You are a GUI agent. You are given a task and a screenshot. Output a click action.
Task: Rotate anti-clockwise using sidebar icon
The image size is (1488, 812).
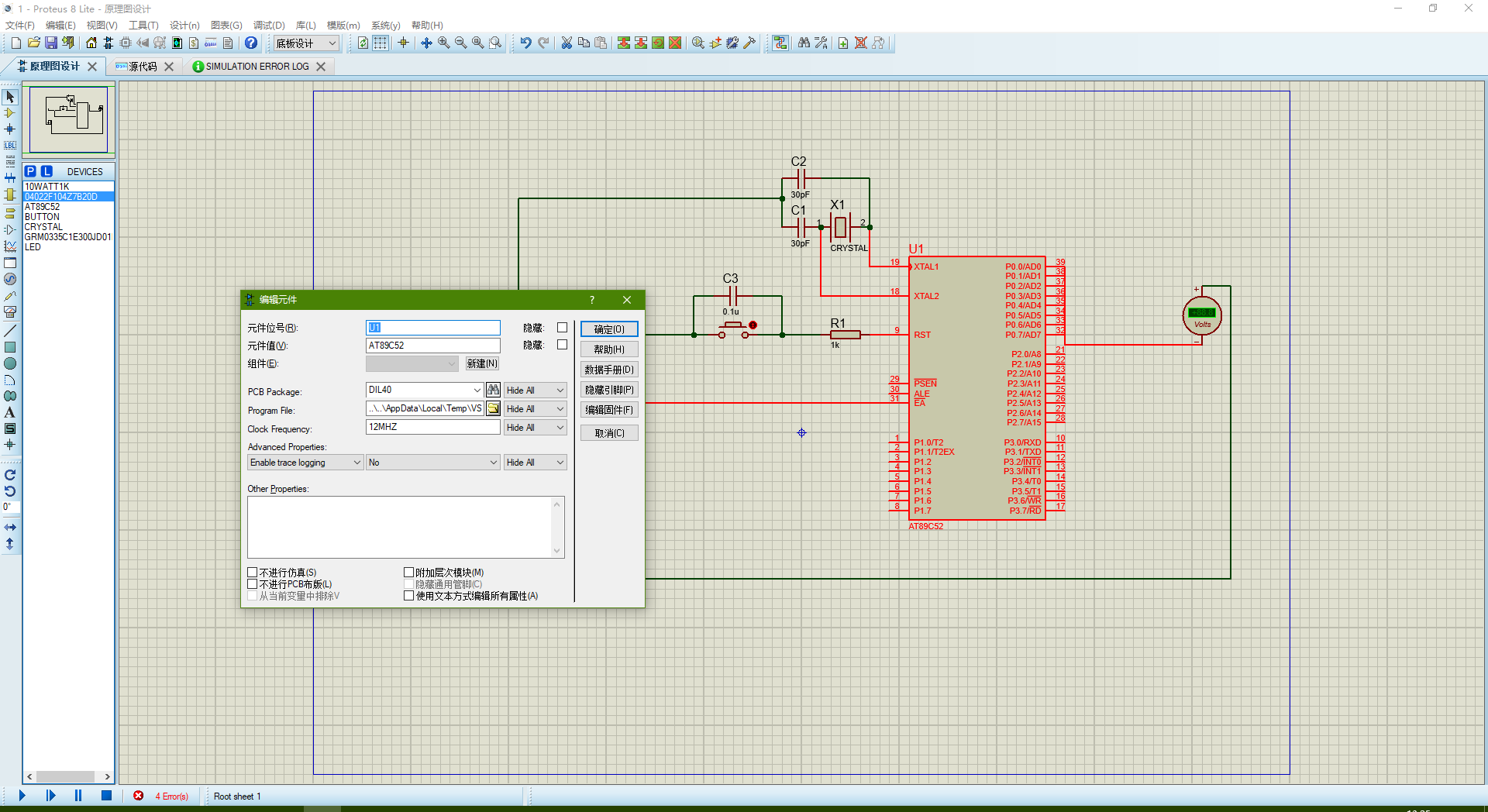pos(10,491)
